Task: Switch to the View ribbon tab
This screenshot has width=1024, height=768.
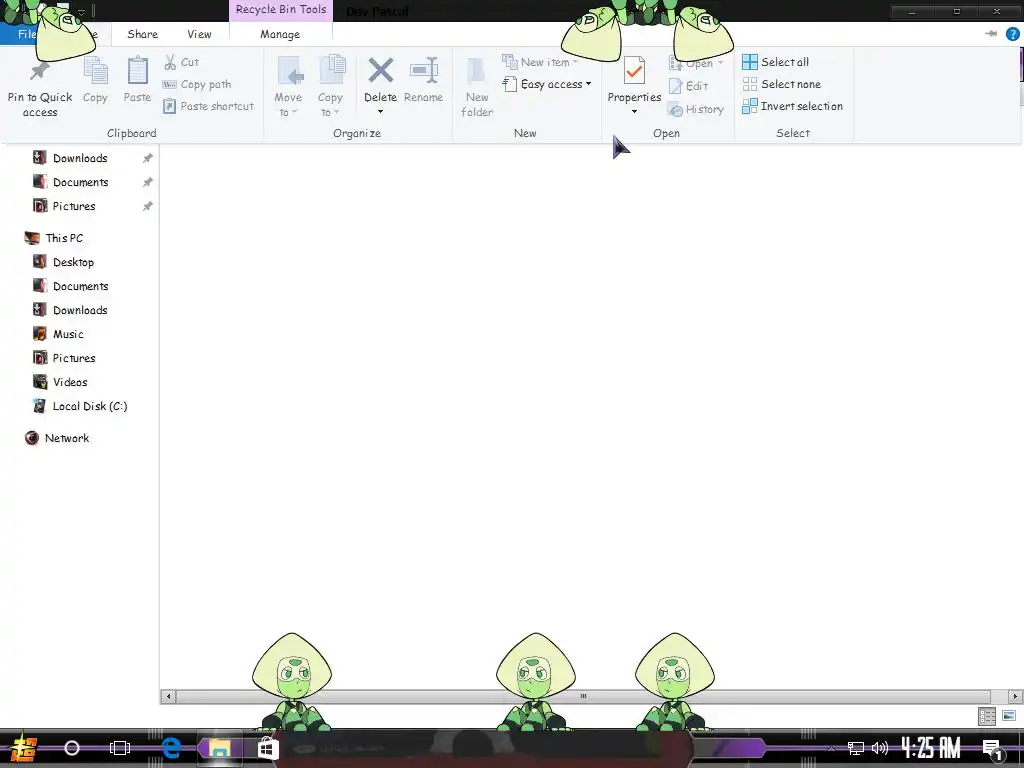Action: (199, 34)
